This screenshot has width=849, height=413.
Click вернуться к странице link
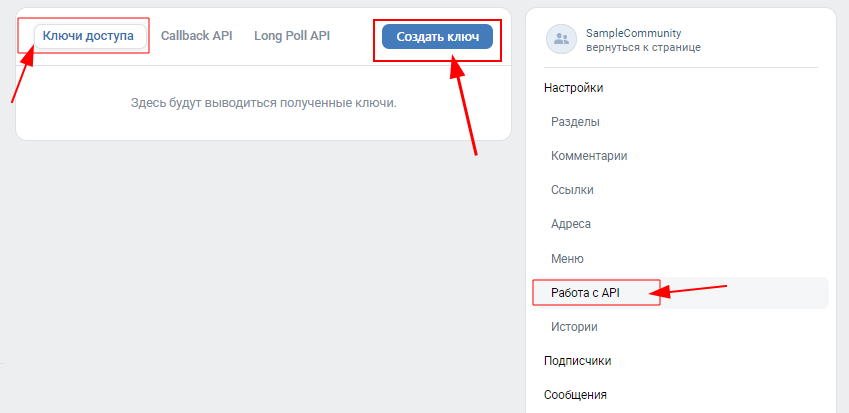(643, 47)
